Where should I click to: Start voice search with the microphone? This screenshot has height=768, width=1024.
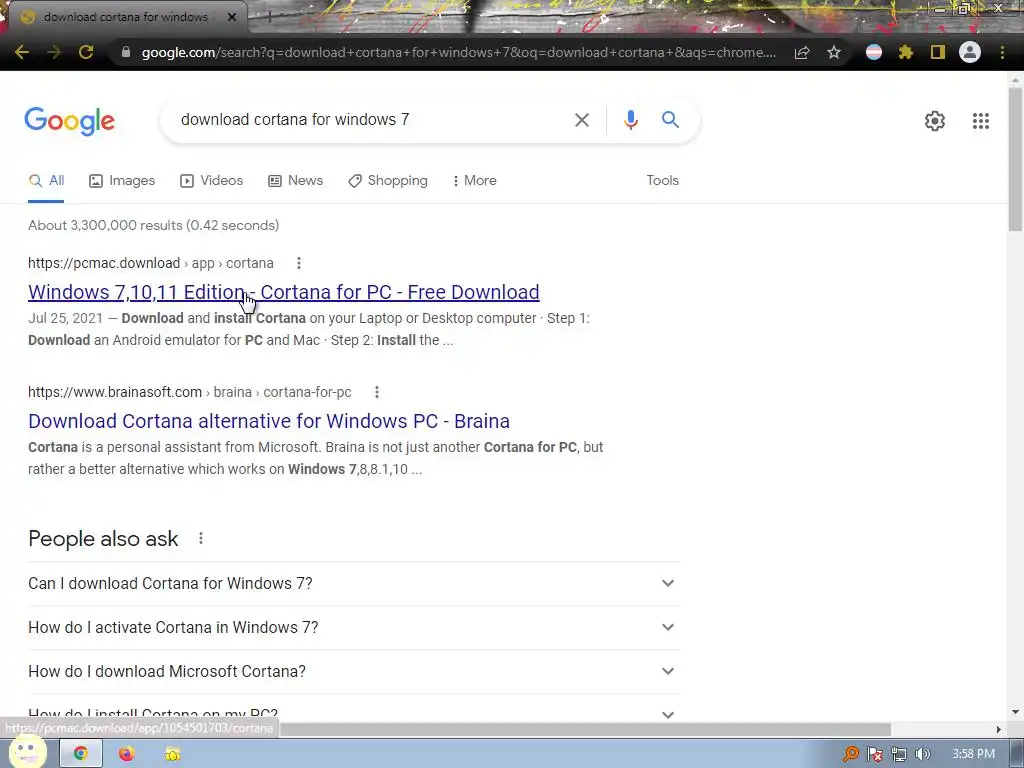click(x=630, y=120)
